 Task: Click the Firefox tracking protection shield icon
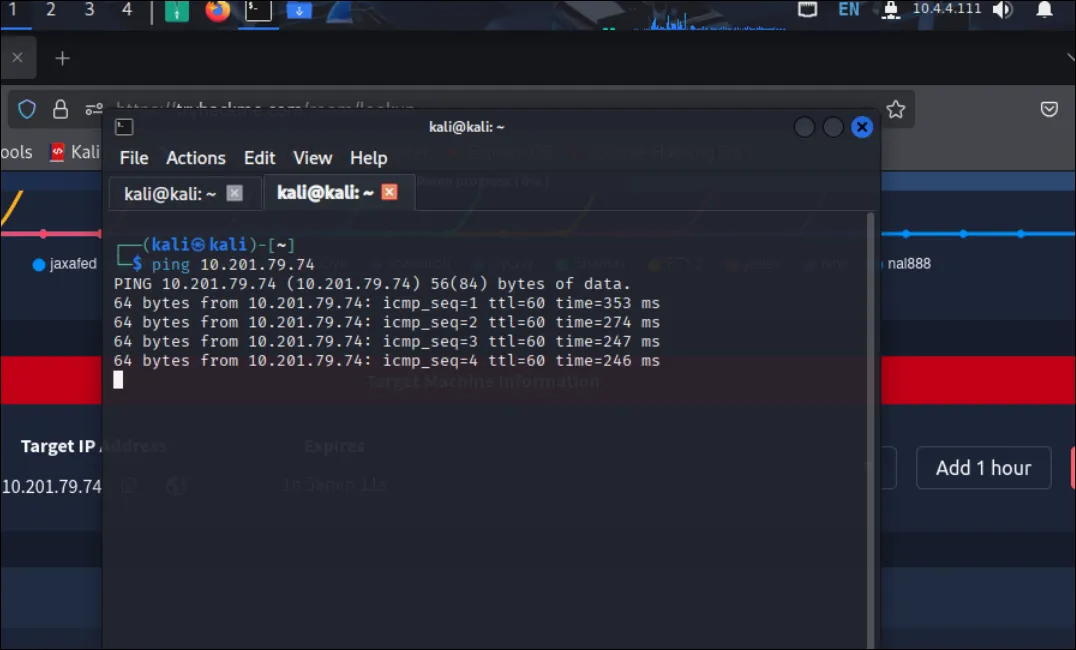[x=27, y=109]
